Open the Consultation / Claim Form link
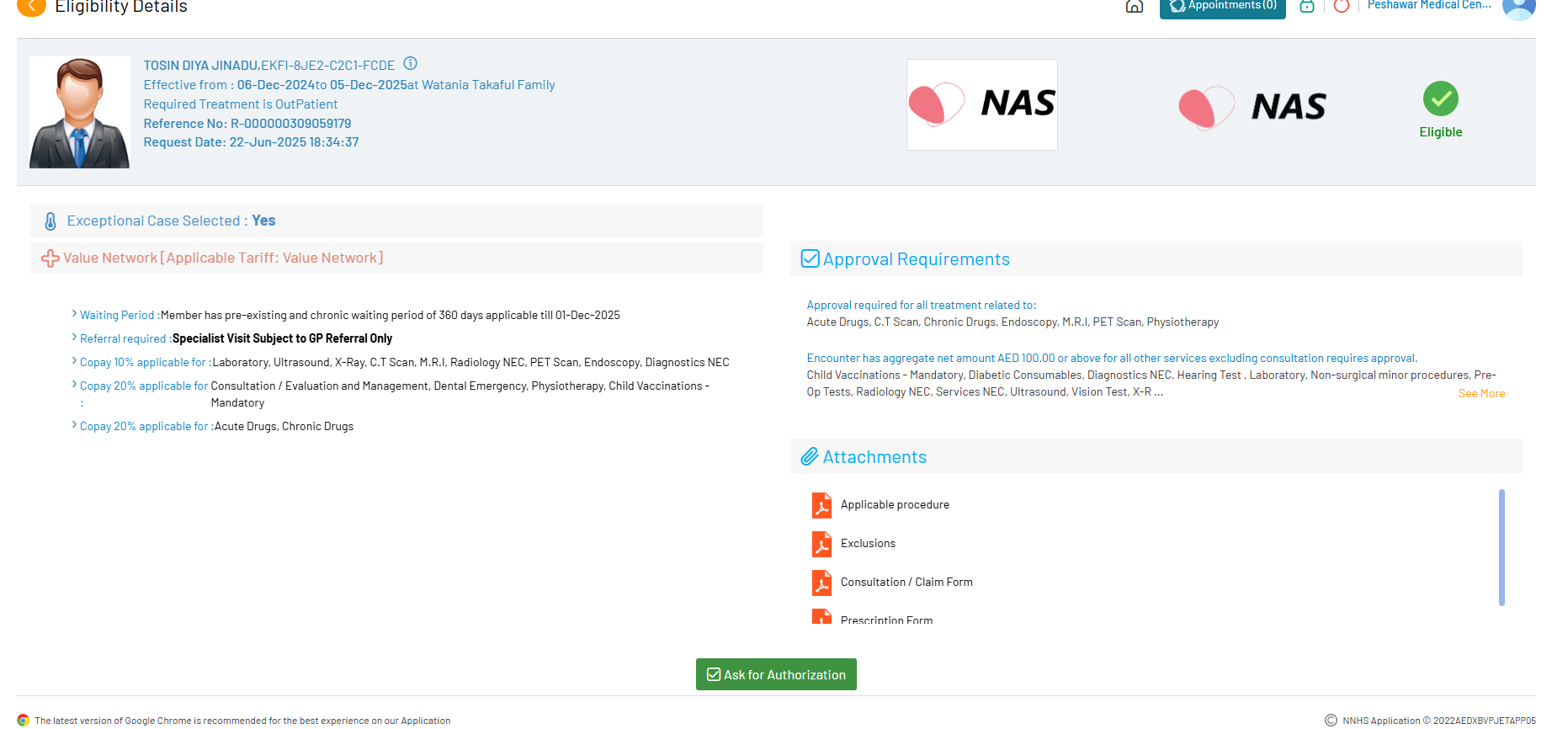The width and height of the screenshot is (1568, 729). pyautogui.click(x=906, y=583)
